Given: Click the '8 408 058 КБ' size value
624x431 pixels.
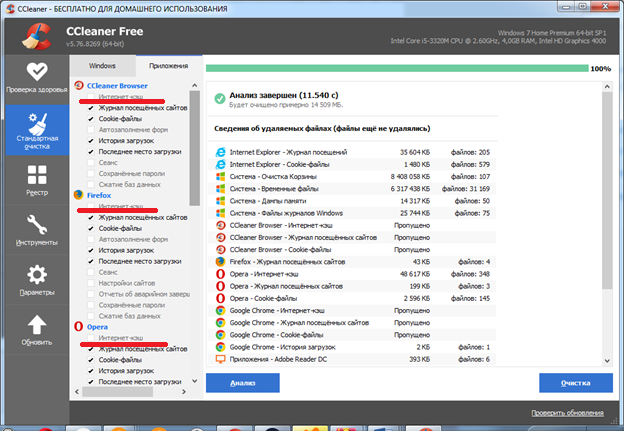Looking at the screenshot, I should (410, 176).
